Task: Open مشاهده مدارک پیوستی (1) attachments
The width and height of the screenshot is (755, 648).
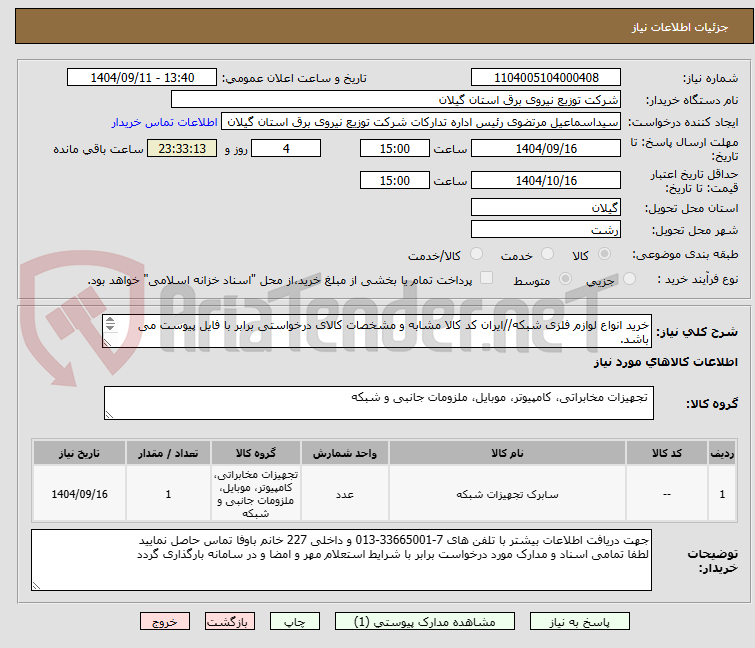Action: pyautogui.click(x=425, y=622)
